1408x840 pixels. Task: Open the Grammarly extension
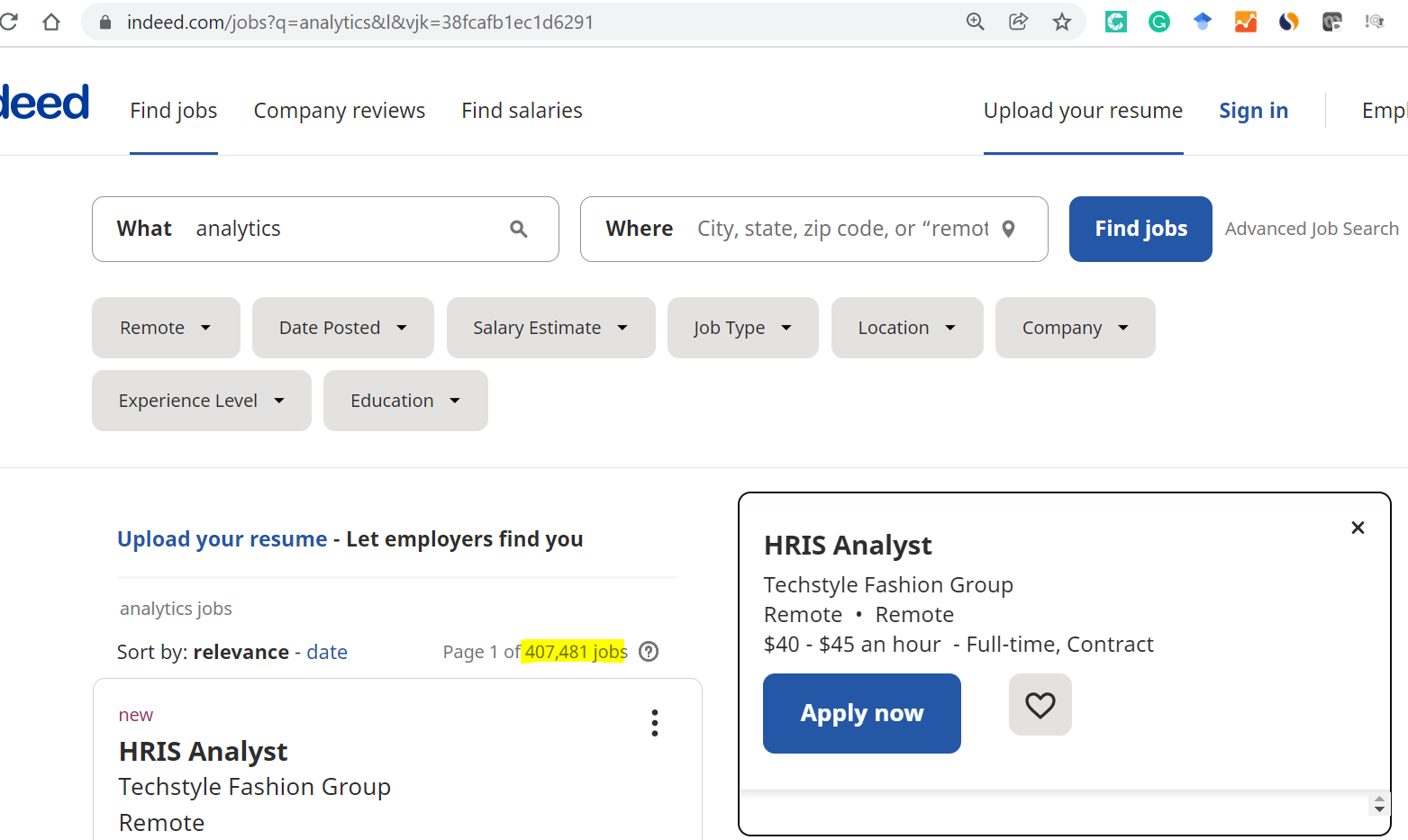(1158, 21)
